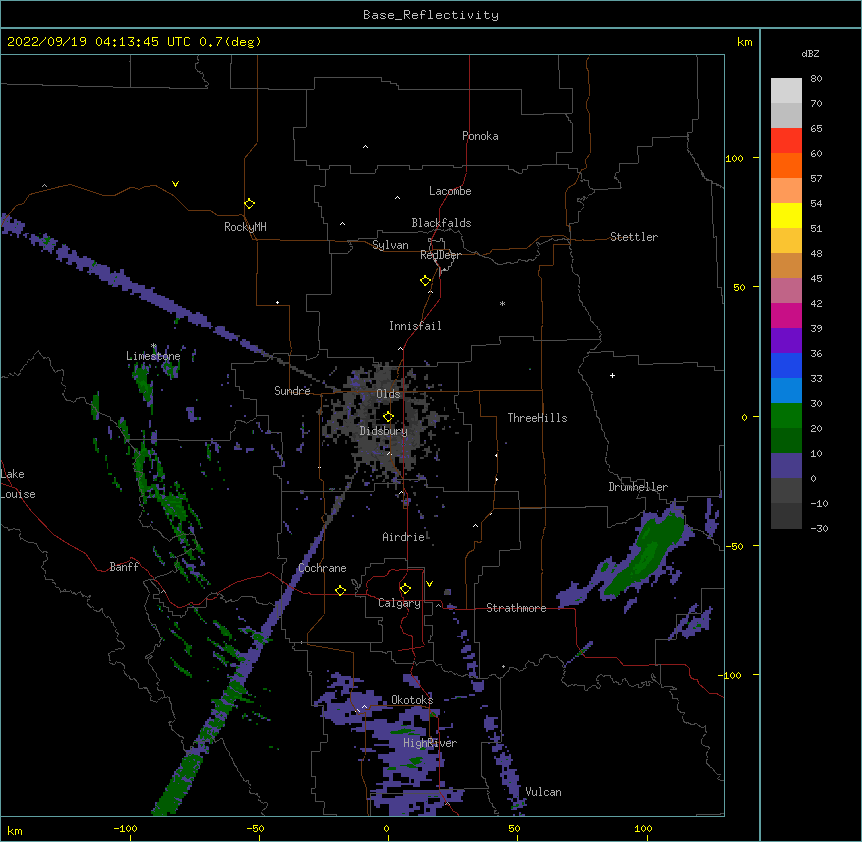Viewport: 862px width, 842px height.
Task: Click the Drumheller label
Action: (x=638, y=487)
